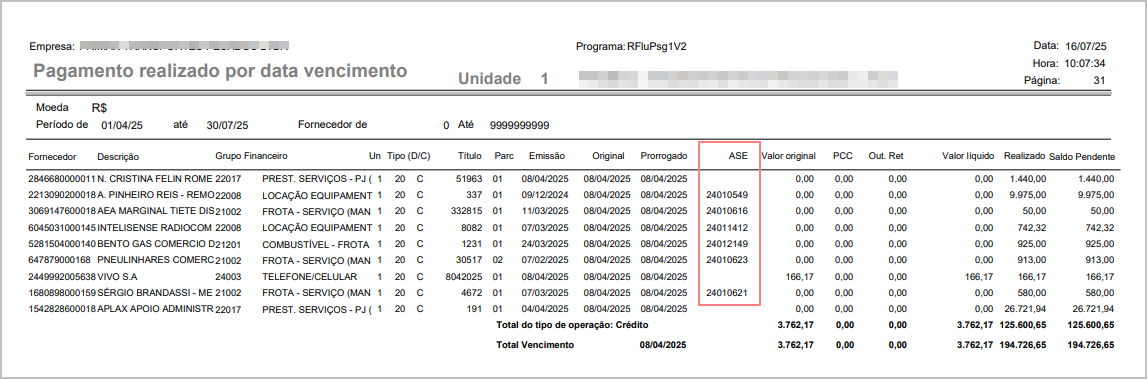The height and width of the screenshot is (379, 1147).
Task: Select the COMBUSTÍVEL - FROTA group entry
Action: [316, 244]
